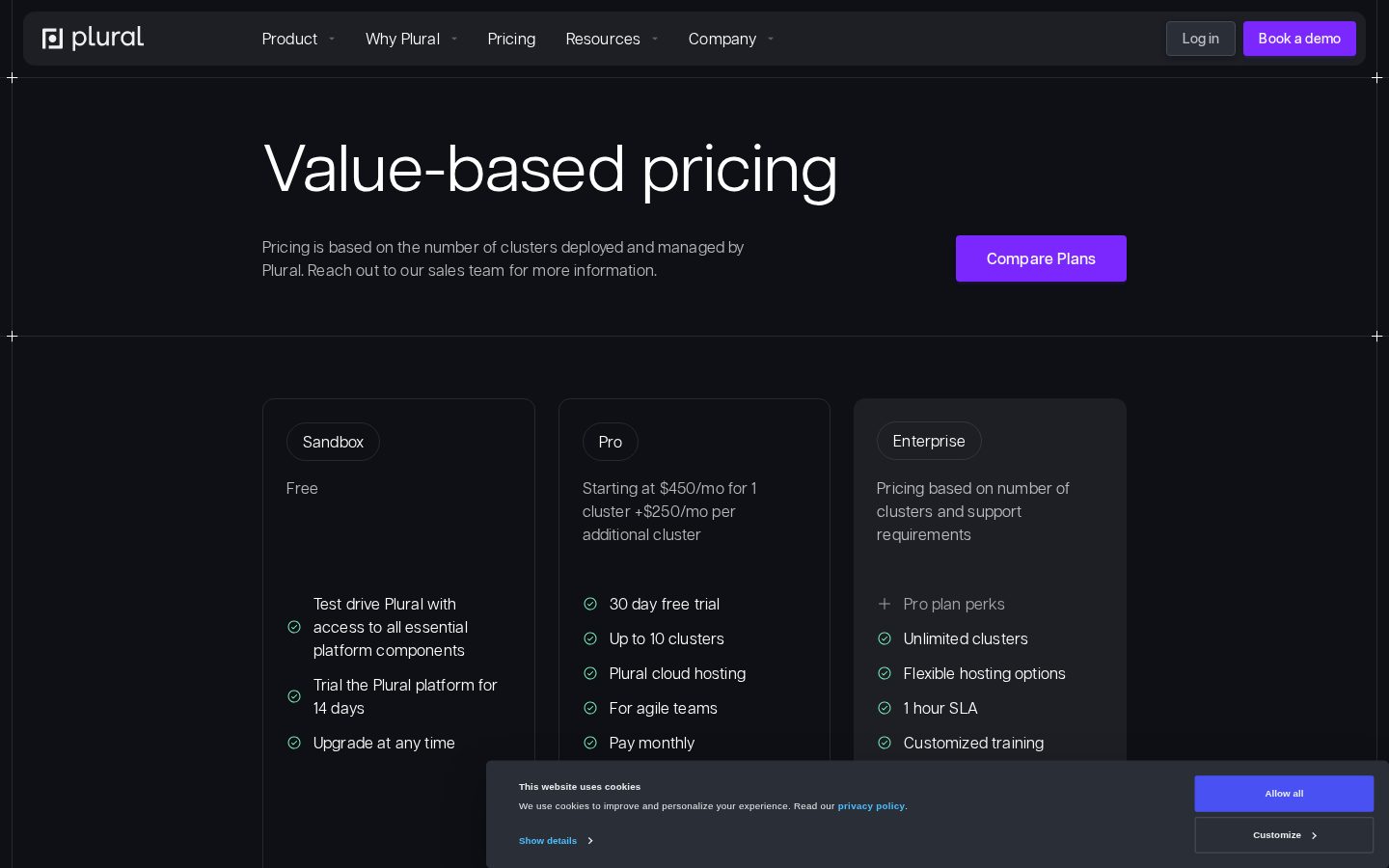Click the 'Unlimited clusters' feature text
Image resolution: width=1389 pixels, height=868 pixels.
(966, 638)
